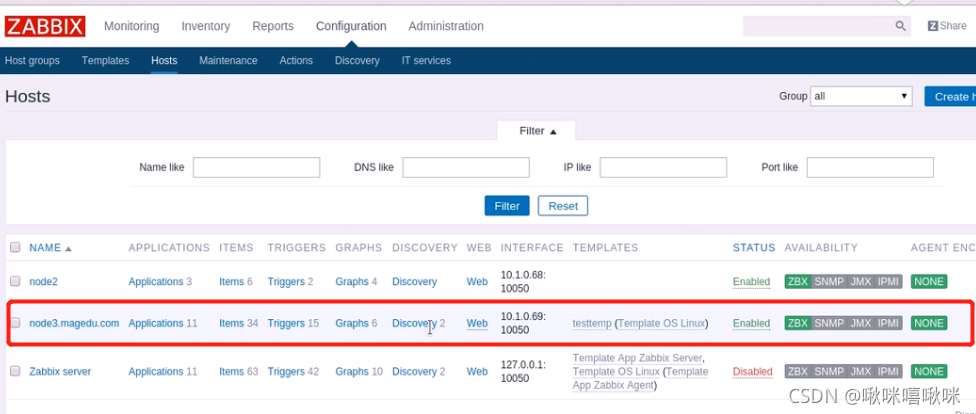Viewport: 976px width, 414px height.
Task: Check the node2 host checkbox
Action: (x=15, y=281)
